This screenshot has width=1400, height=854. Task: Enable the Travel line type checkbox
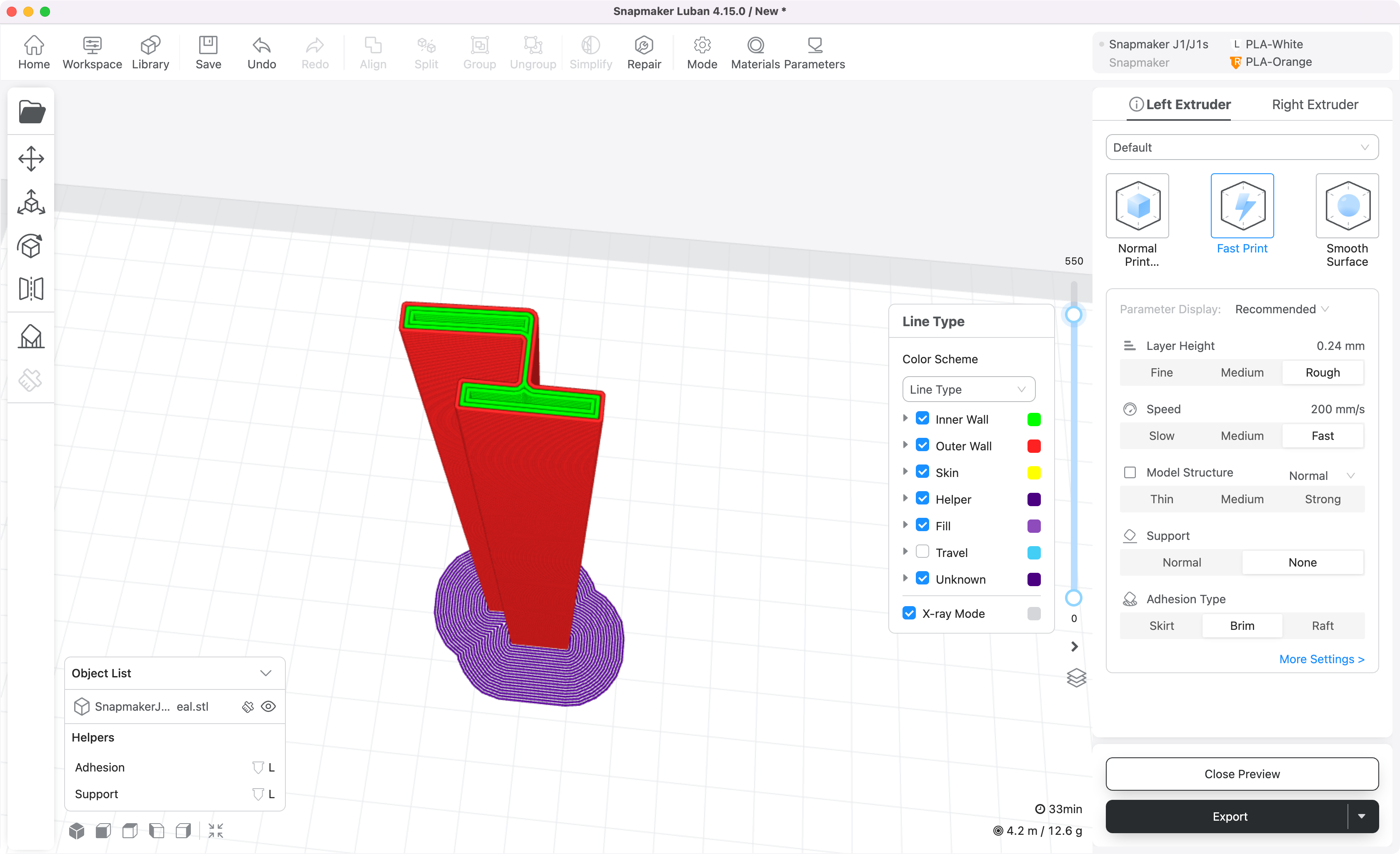[x=923, y=552]
